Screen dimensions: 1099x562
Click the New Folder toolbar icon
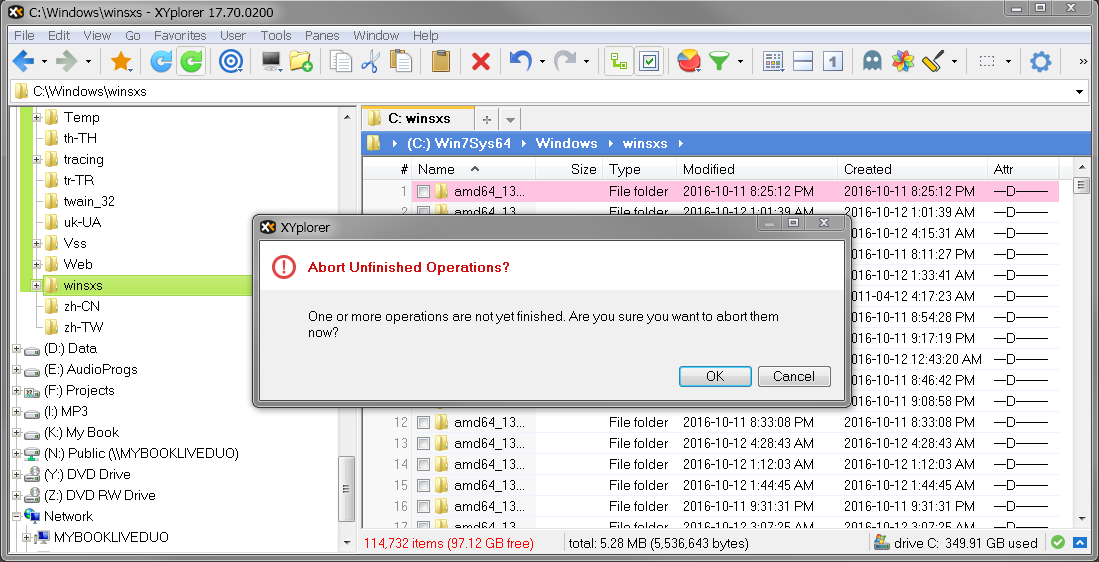[x=301, y=62]
